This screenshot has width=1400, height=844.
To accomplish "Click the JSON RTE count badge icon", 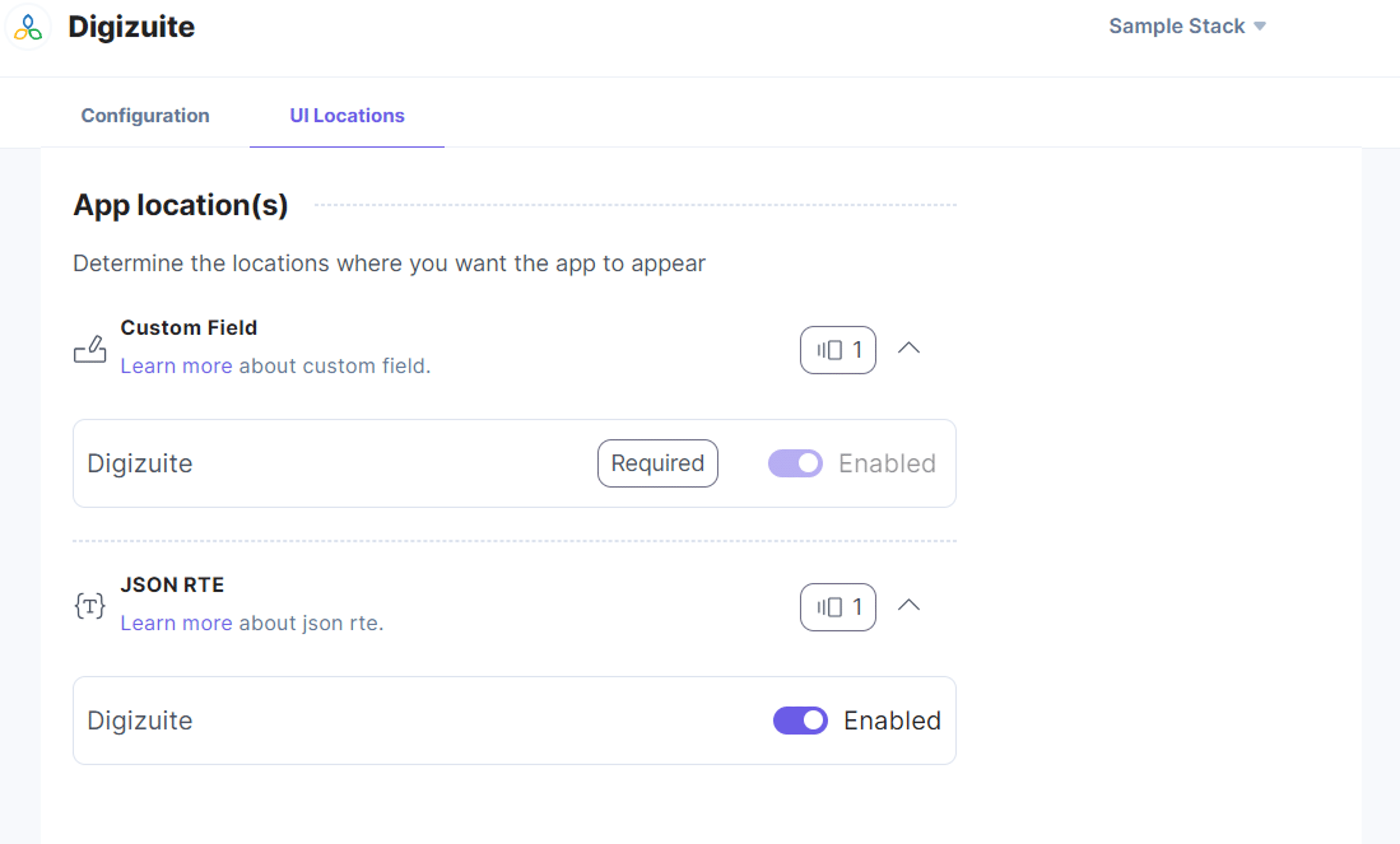I will [829, 607].
